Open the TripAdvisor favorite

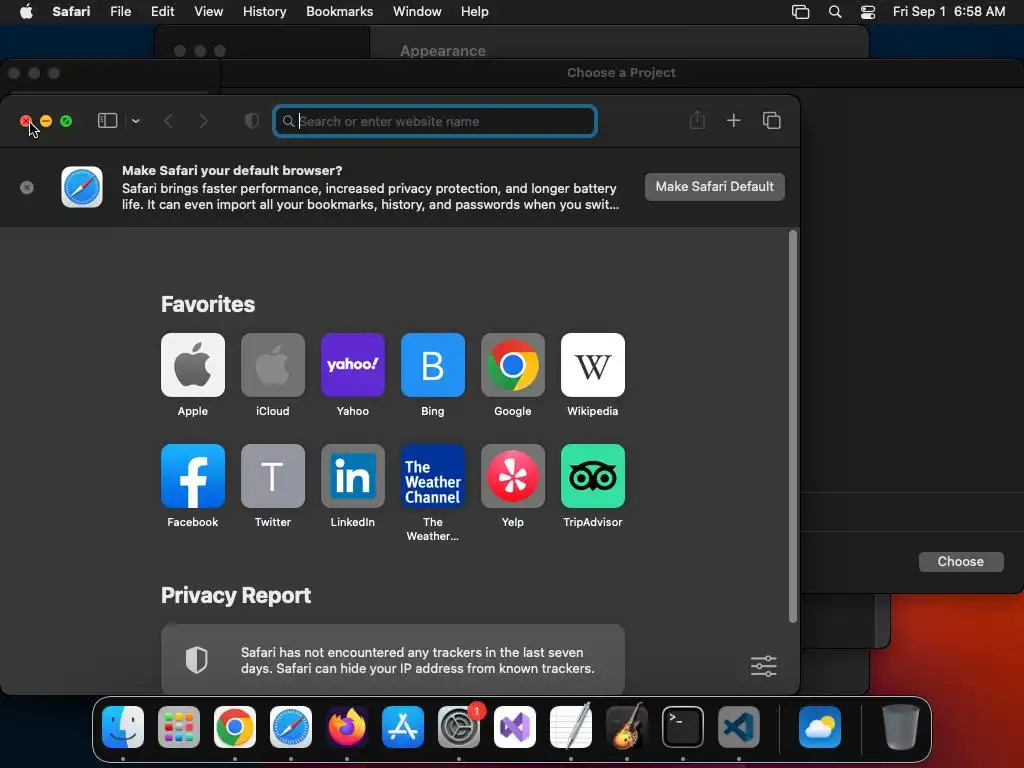[x=592, y=486]
